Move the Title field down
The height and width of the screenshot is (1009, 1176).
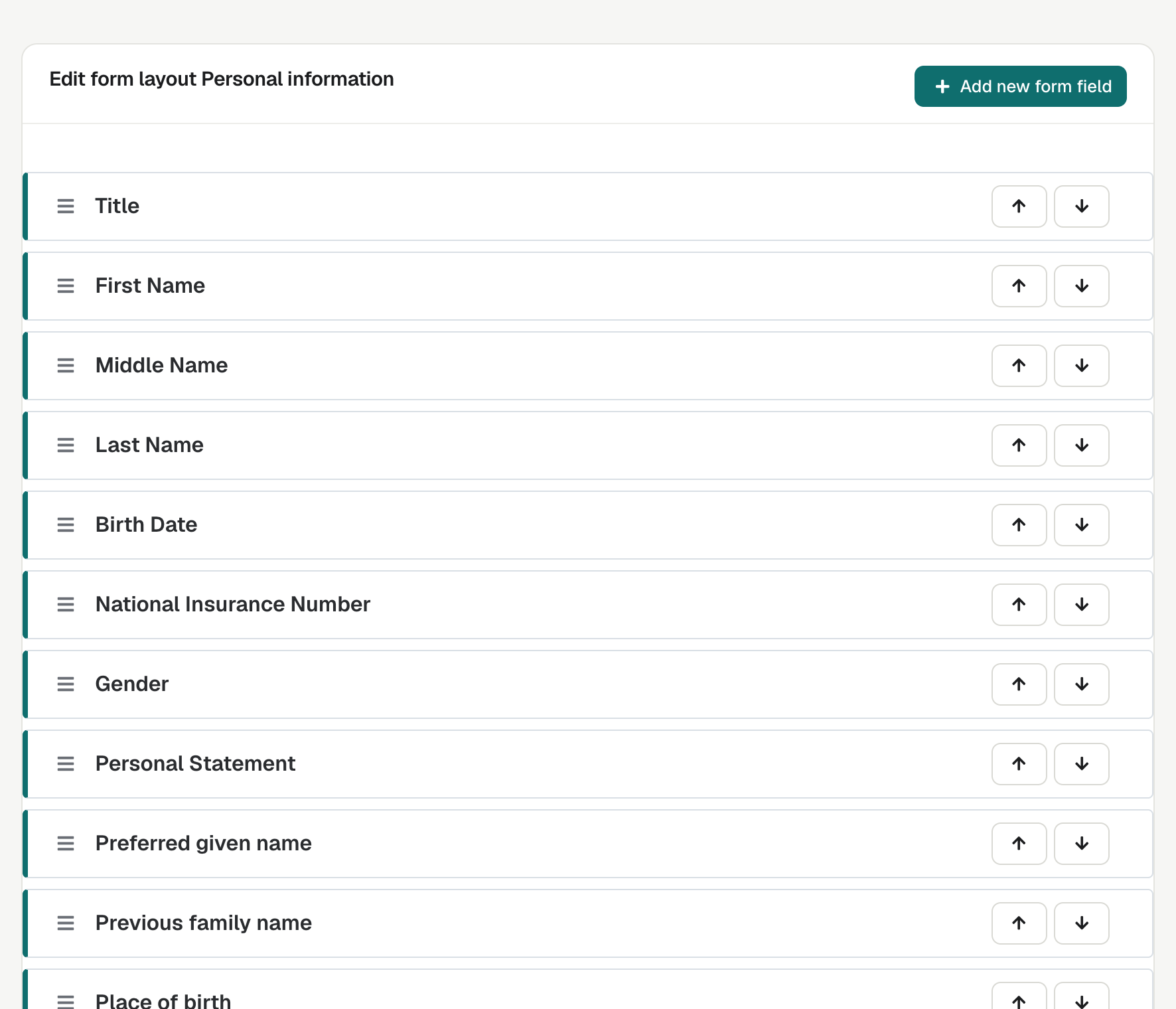pos(1082,206)
